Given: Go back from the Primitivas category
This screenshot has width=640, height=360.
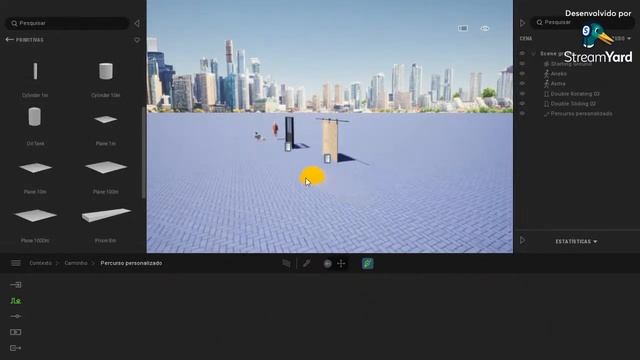Looking at the screenshot, I should [x=9, y=40].
